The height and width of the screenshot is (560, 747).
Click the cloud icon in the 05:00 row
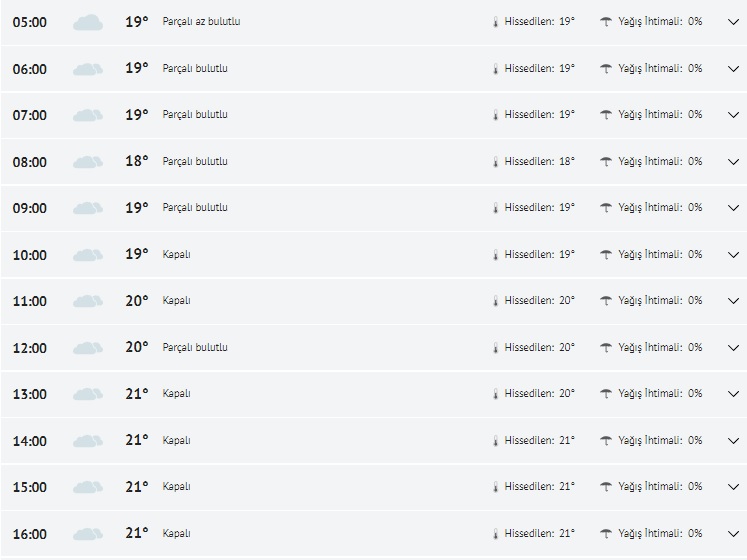tap(88, 22)
